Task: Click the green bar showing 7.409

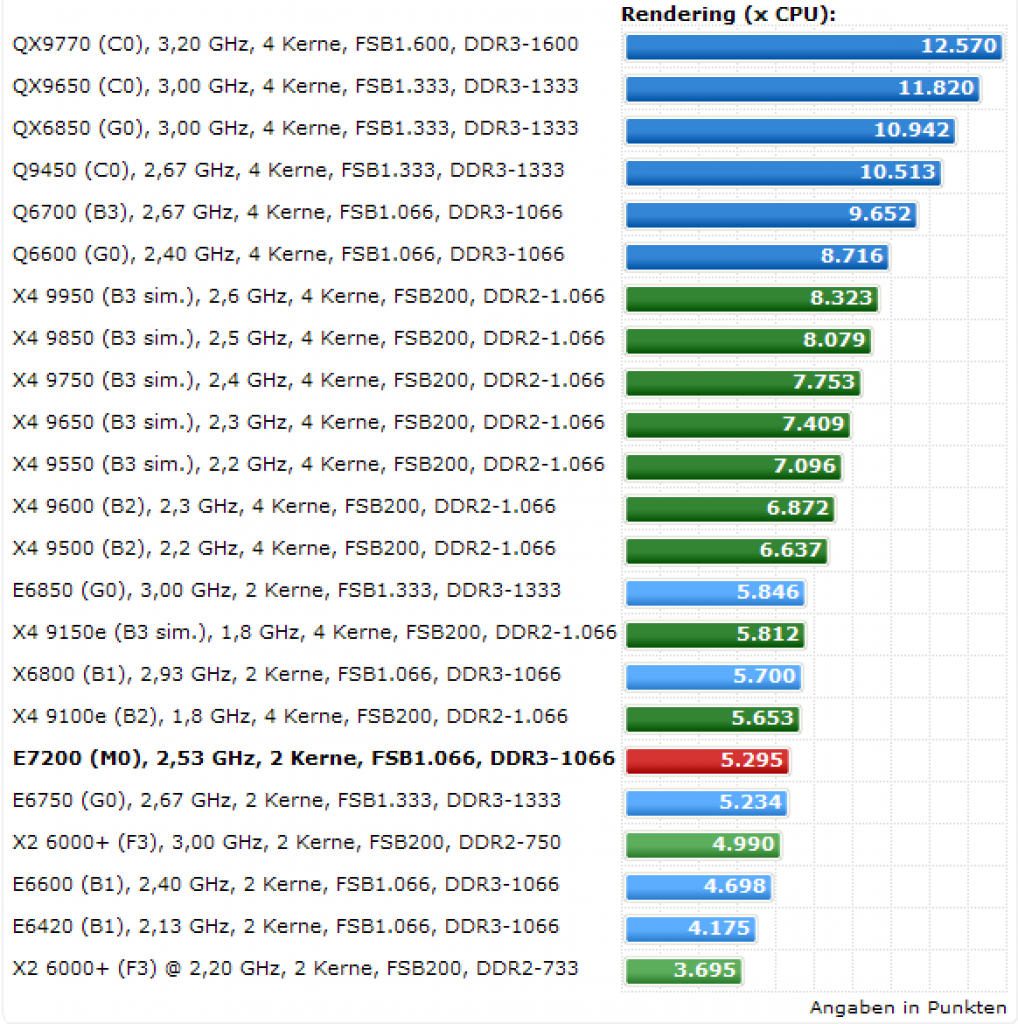Action: click(x=738, y=424)
